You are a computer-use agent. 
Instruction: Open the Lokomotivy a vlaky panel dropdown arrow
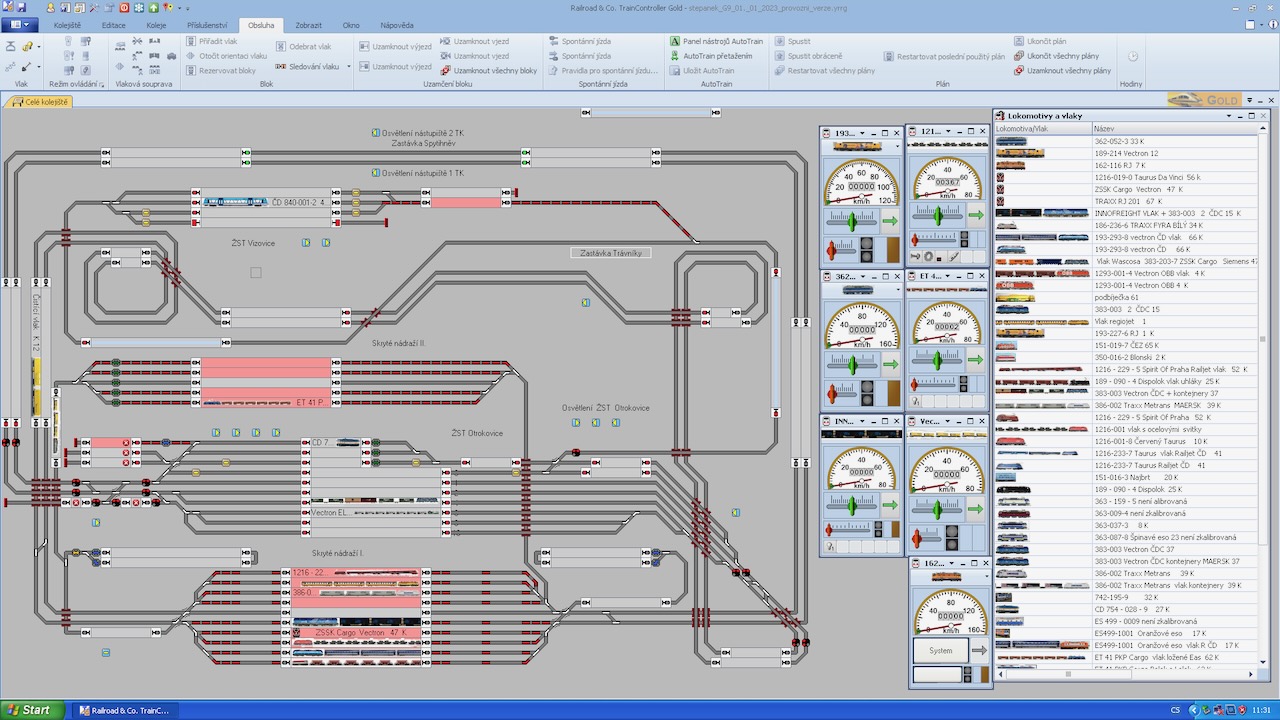tap(1229, 116)
